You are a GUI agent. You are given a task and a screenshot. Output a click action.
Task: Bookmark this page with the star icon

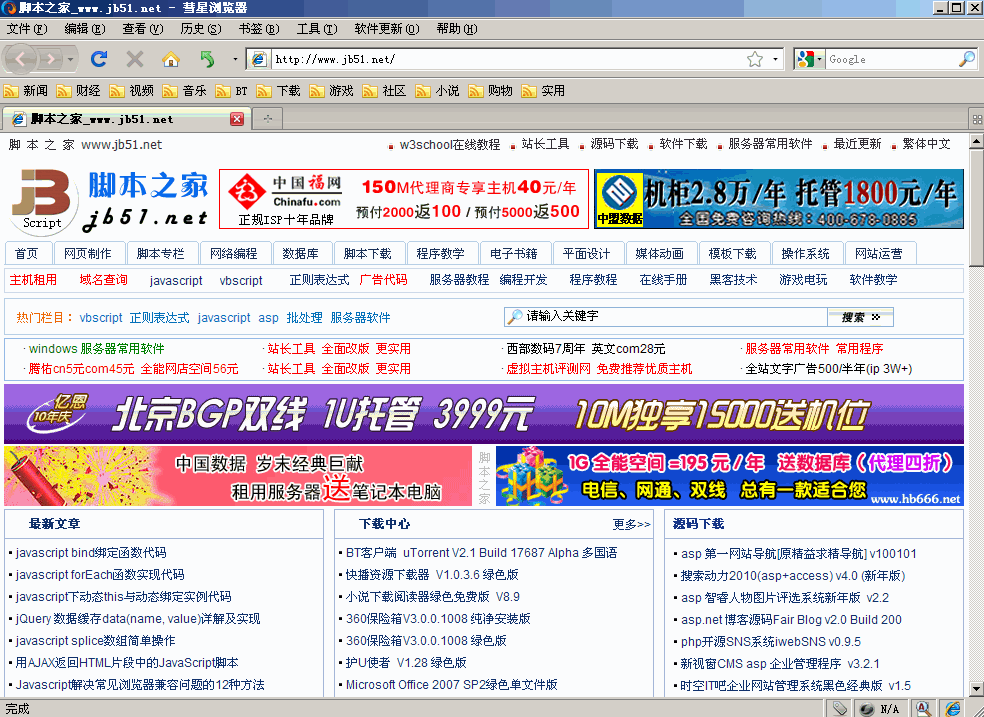click(755, 59)
